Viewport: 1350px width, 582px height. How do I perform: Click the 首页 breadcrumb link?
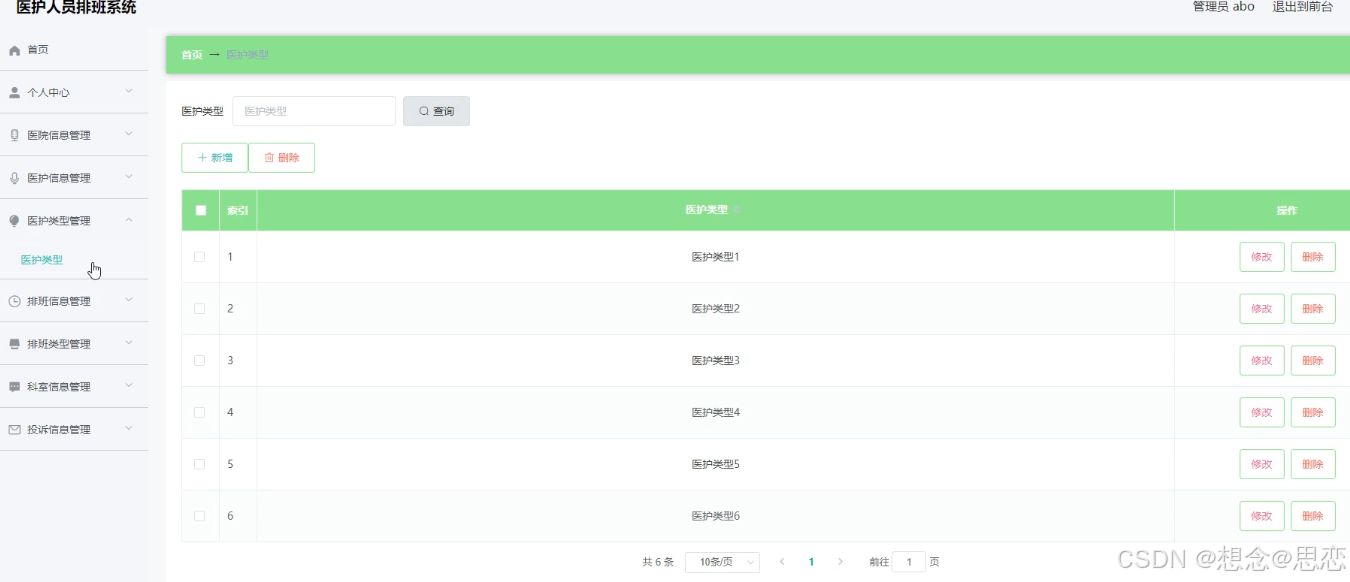(192, 55)
